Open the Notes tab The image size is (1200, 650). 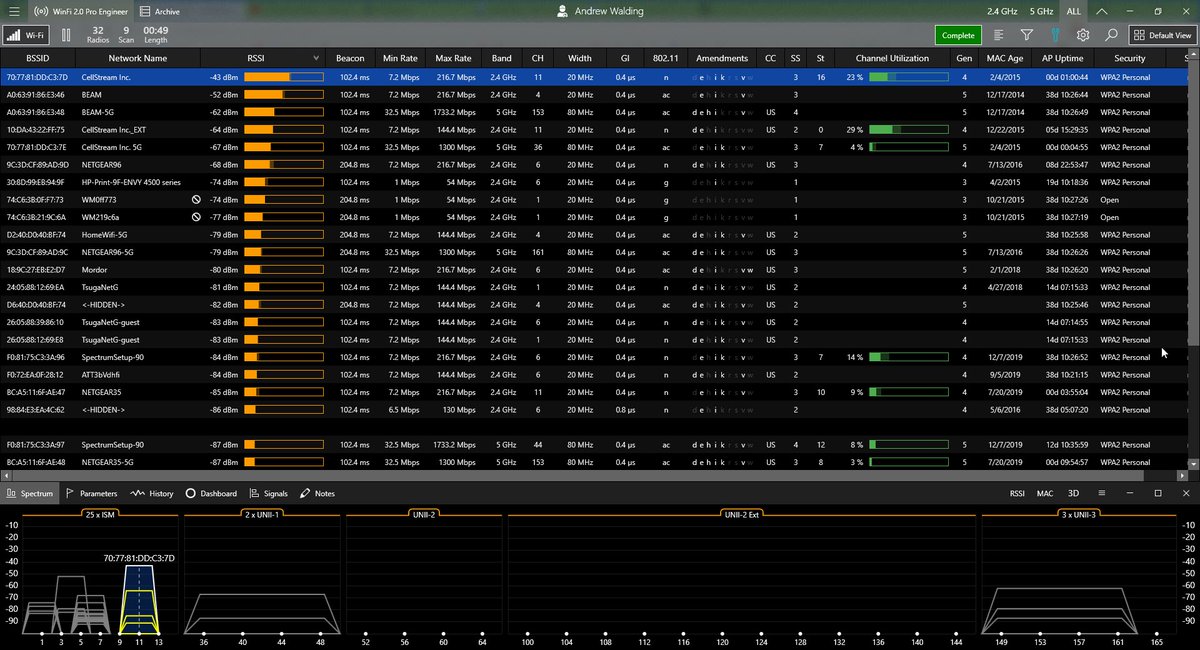click(317, 493)
